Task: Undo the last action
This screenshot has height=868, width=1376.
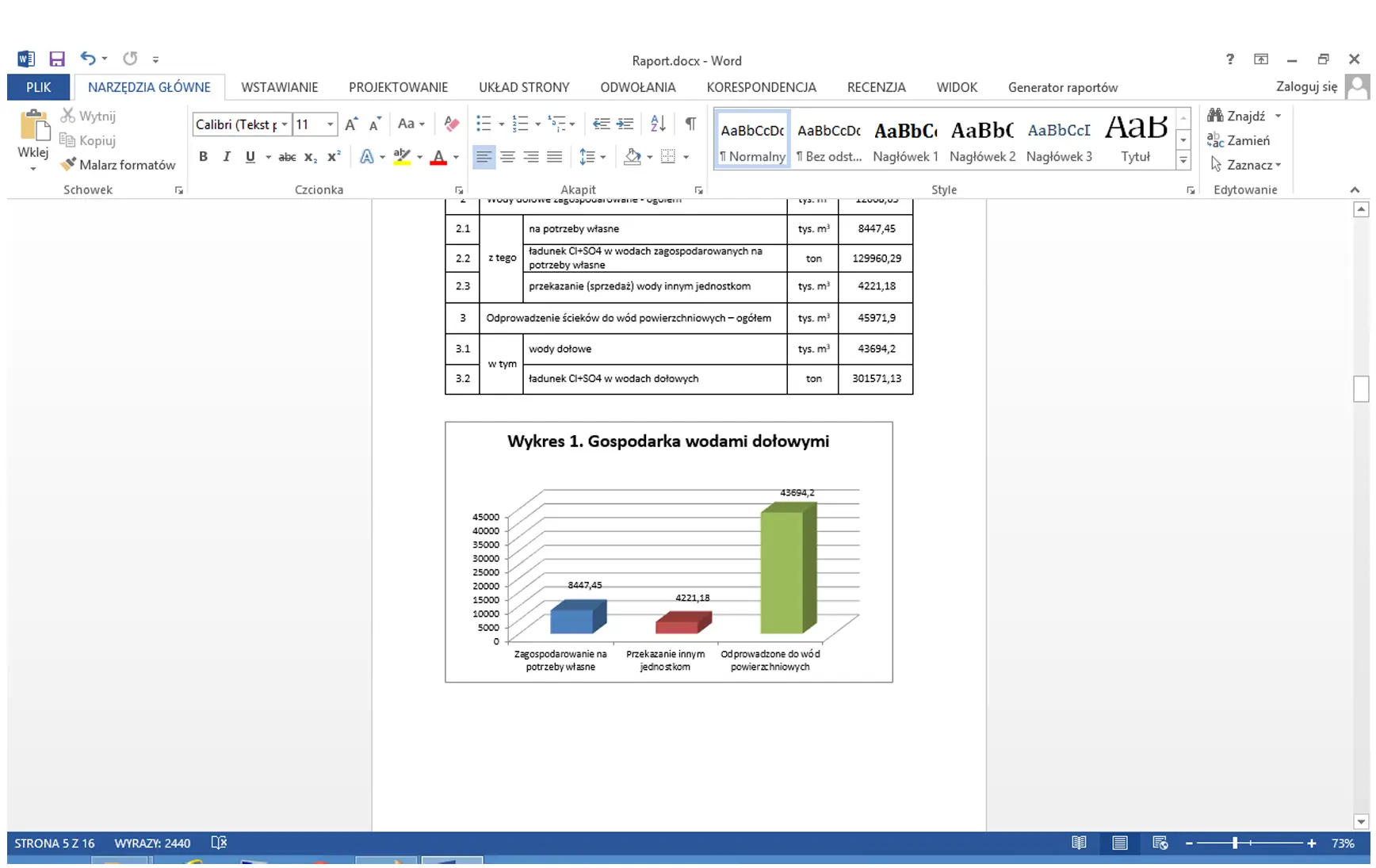Action: coord(87,59)
